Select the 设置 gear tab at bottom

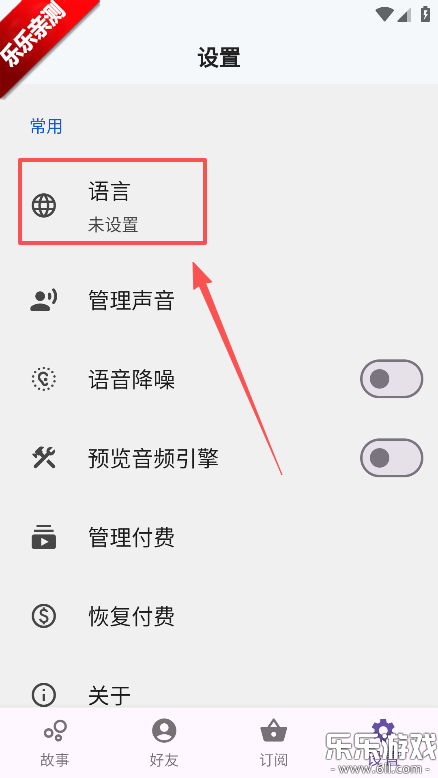click(x=383, y=743)
